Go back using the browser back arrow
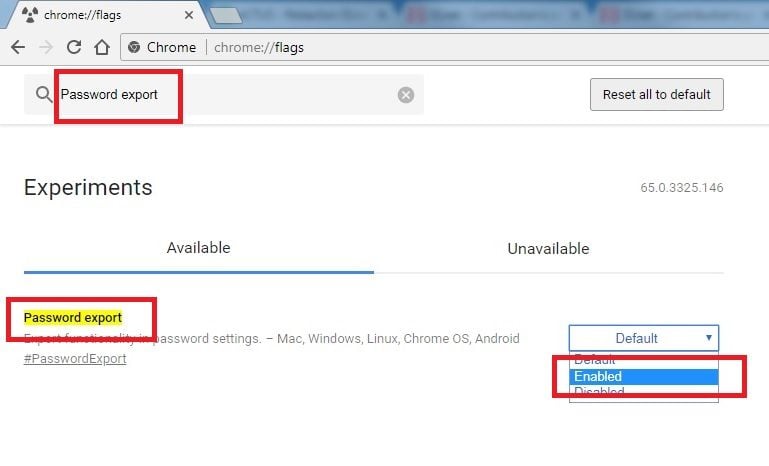This screenshot has width=769, height=466. (18, 47)
